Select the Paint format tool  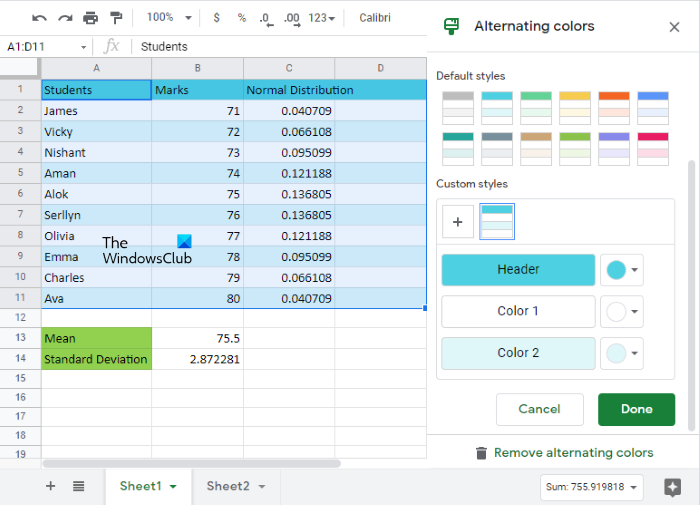[x=116, y=18]
